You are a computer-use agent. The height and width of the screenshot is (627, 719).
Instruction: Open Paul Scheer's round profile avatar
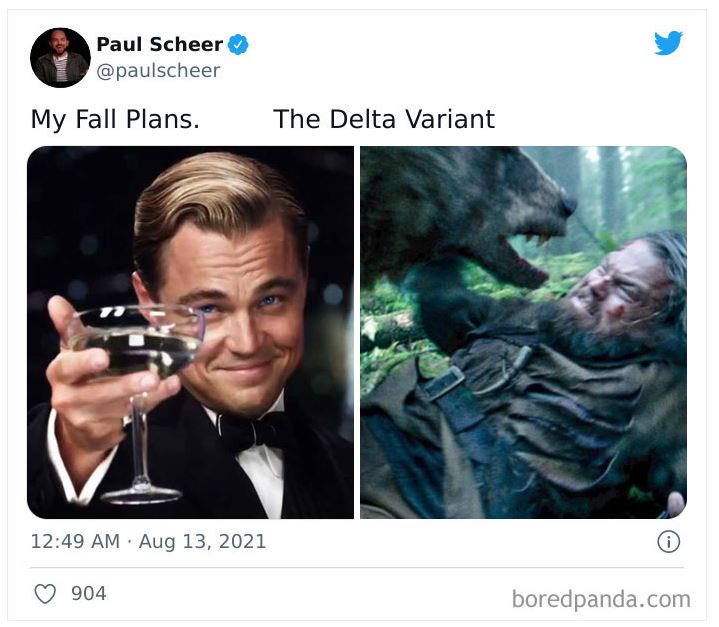60,58
